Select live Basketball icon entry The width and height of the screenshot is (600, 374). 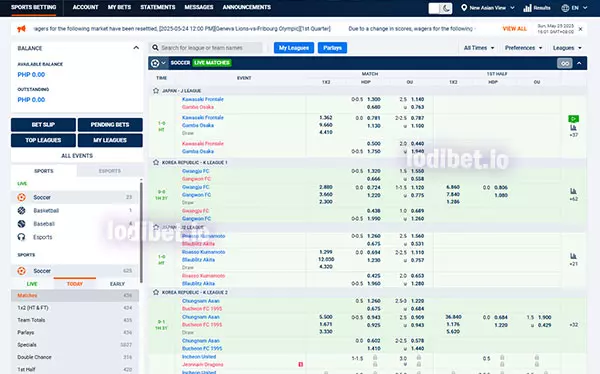click(75, 211)
